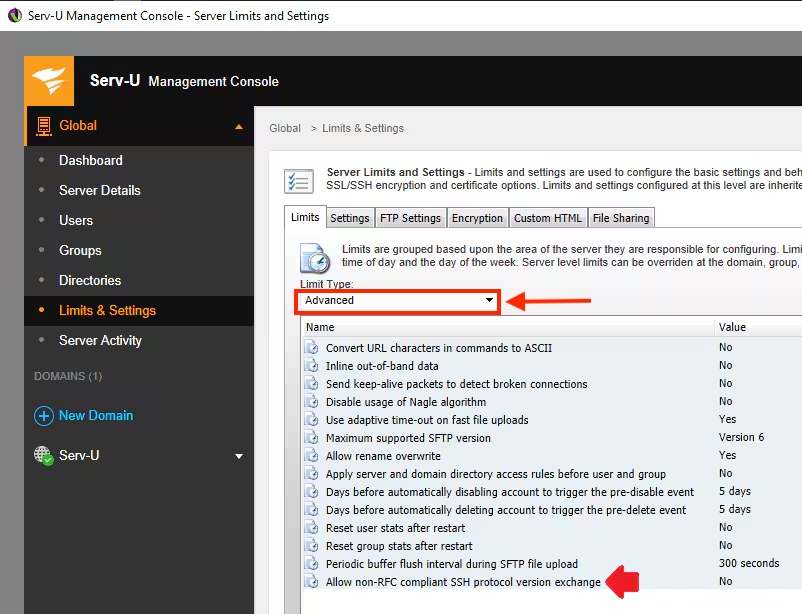
Task: Click the Serv-U orange logo icon
Action: pos(49,81)
